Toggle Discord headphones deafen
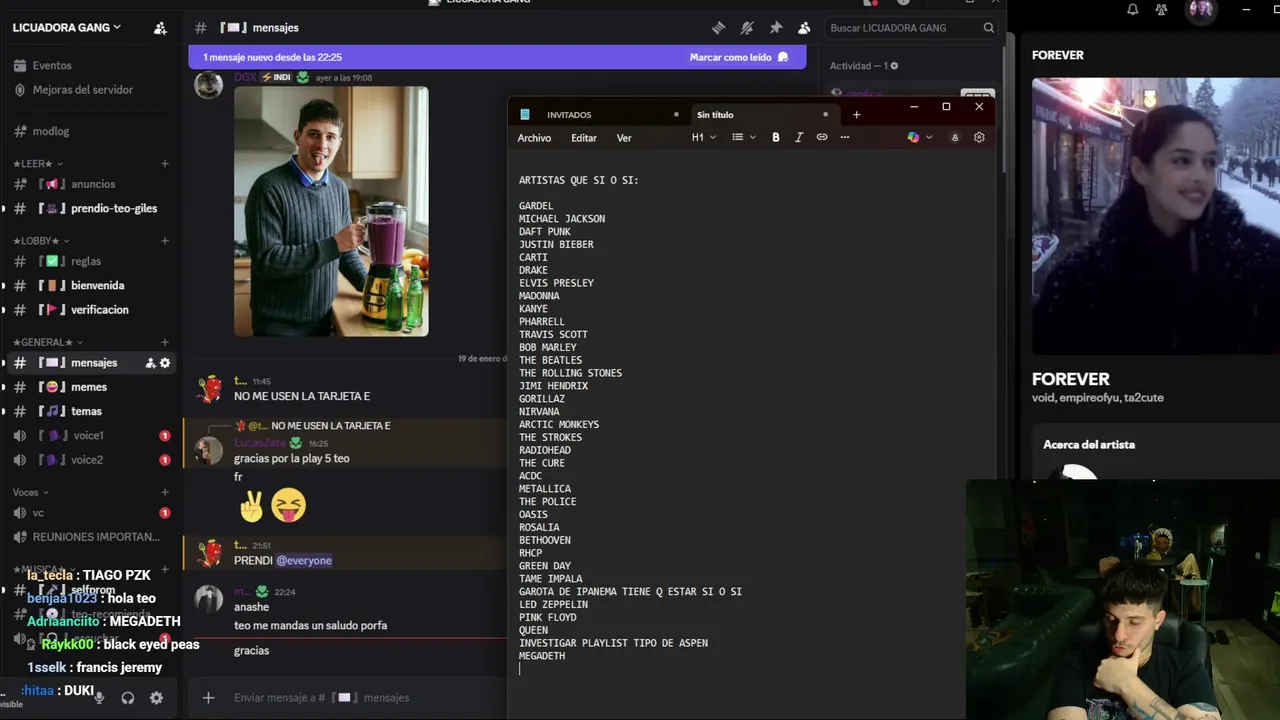 click(x=127, y=698)
